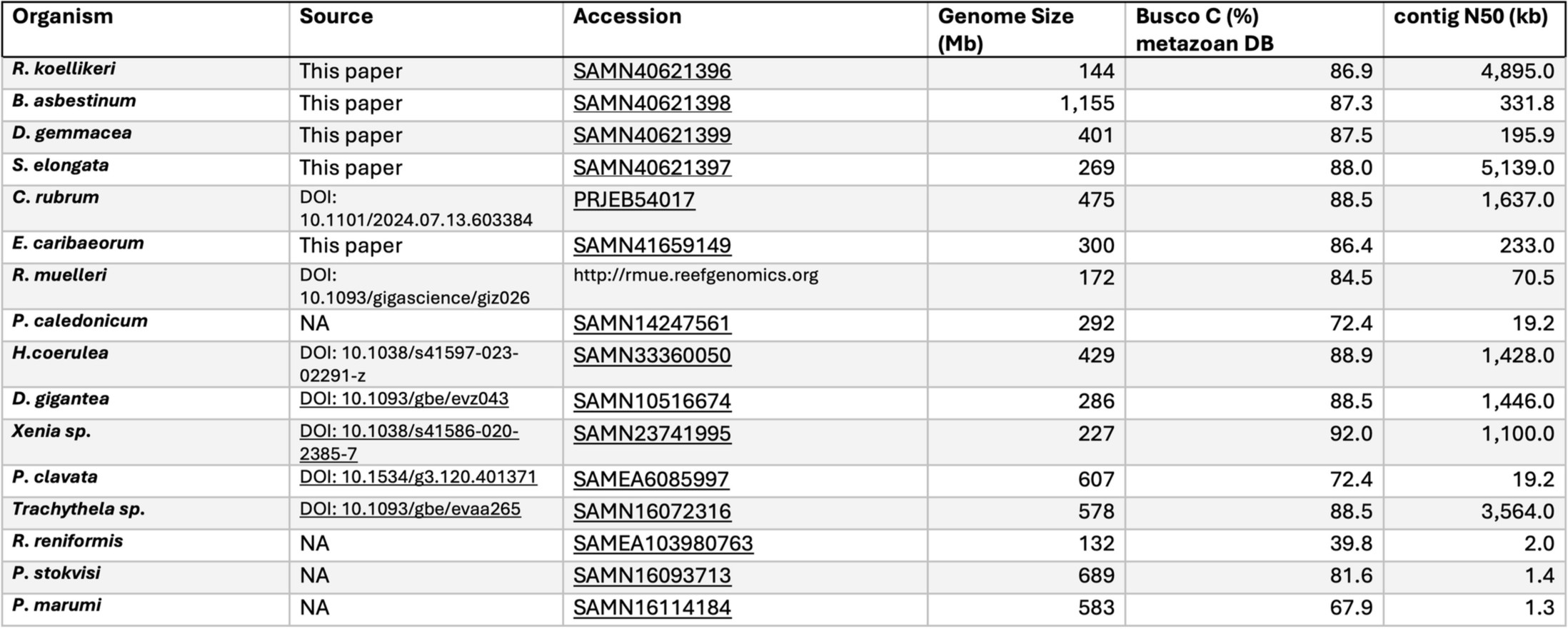
Task: Follow the DOI 10.1093/gbe/evz043 link
Action: pos(404,398)
